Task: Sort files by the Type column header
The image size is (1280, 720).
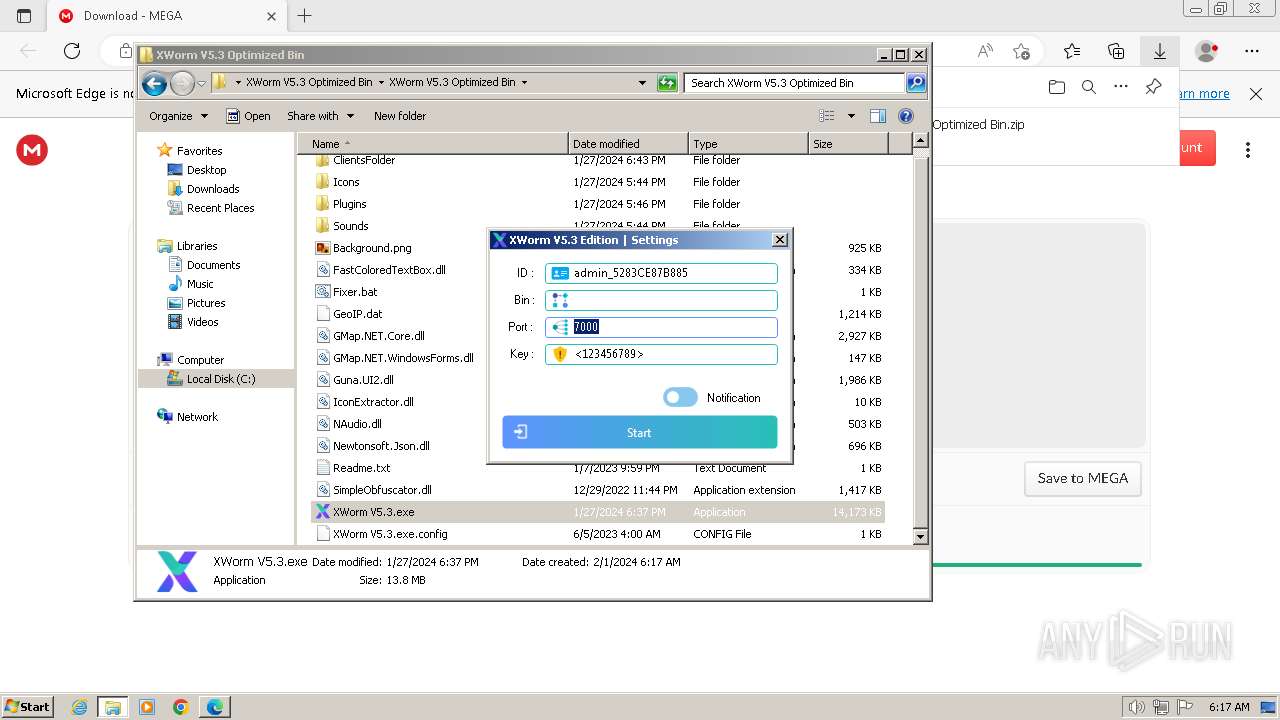Action: tap(748, 144)
